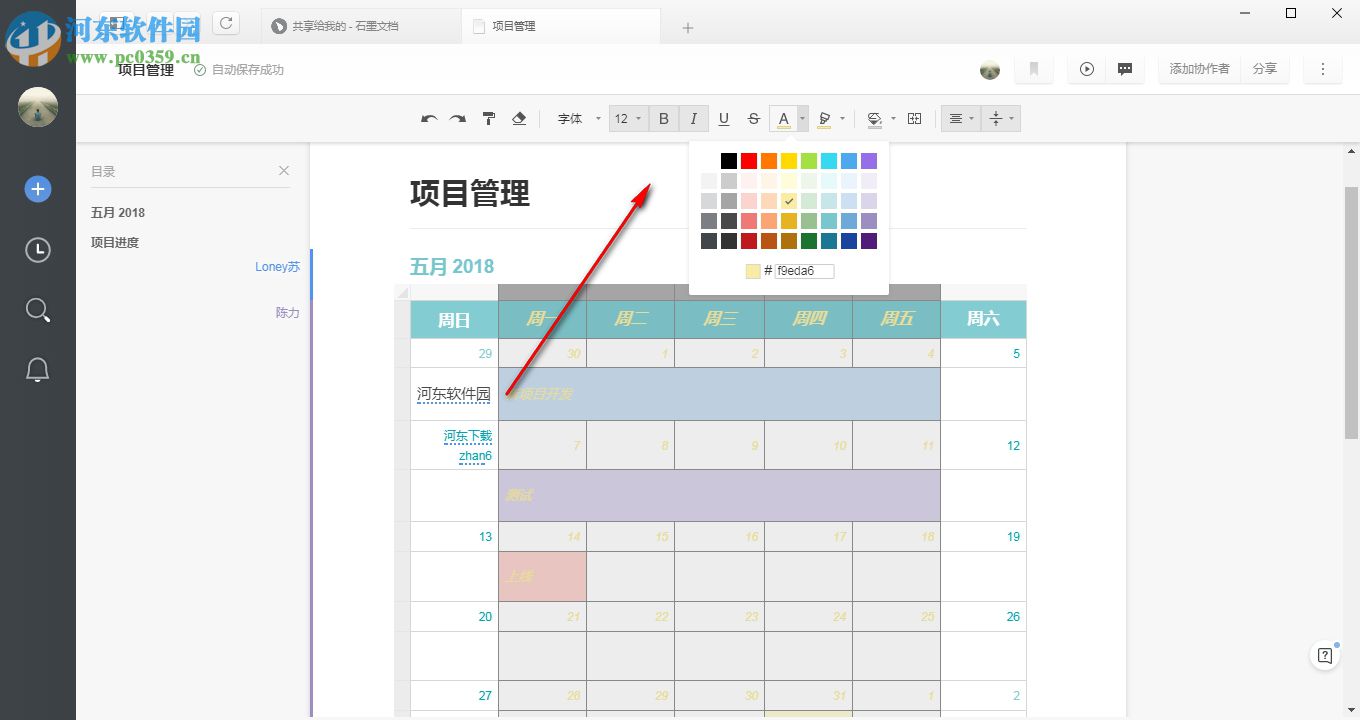The height and width of the screenshot is (720, 1360).
Task: Pick the bright red color swatch
Action: coord(749,161)
